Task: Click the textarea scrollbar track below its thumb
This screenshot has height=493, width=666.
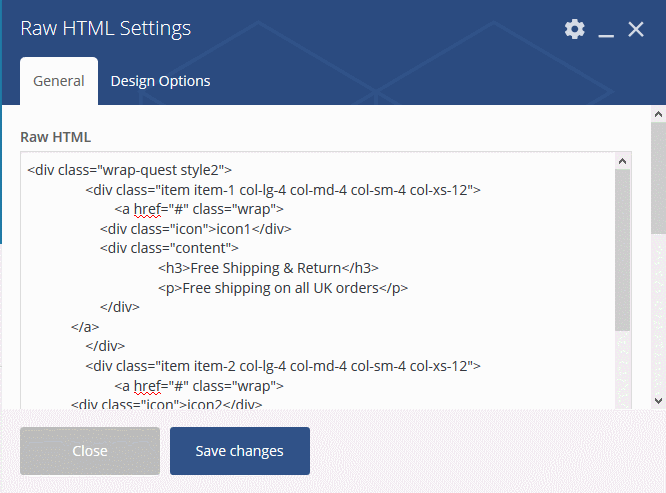Action: coord(622,369)
